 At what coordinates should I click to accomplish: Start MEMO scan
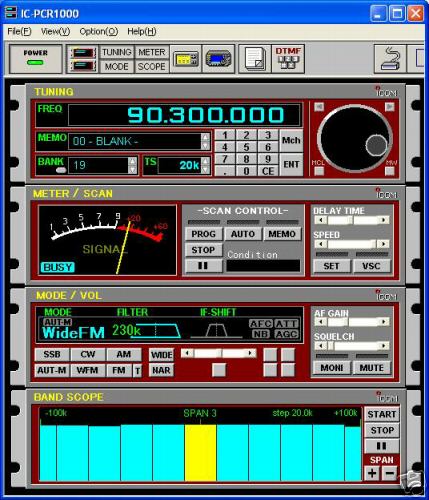pos(282,234)
